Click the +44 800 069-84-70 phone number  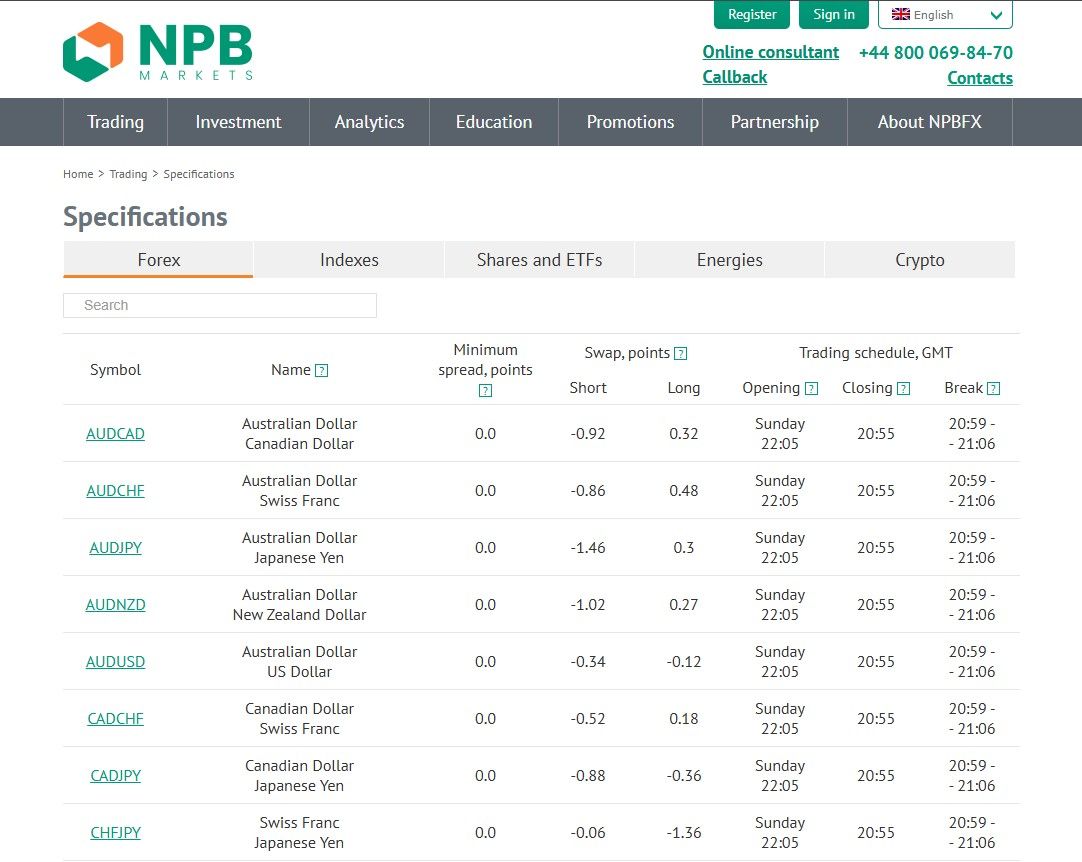[x=936, y=52]
